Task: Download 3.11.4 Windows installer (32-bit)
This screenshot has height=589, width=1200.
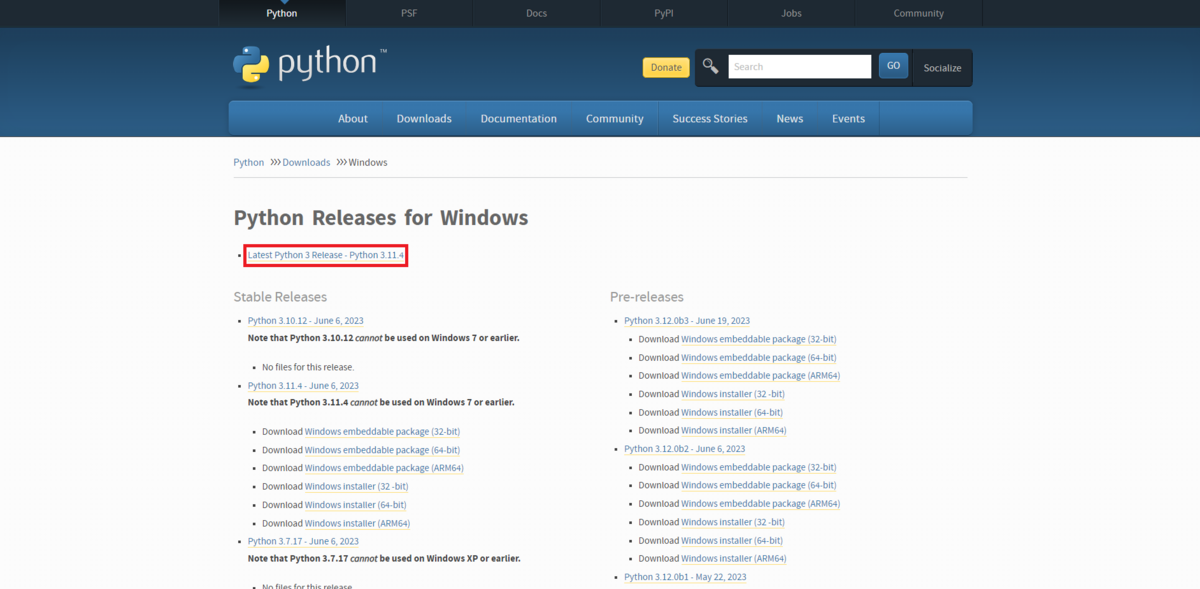Action: click(356, 486)
